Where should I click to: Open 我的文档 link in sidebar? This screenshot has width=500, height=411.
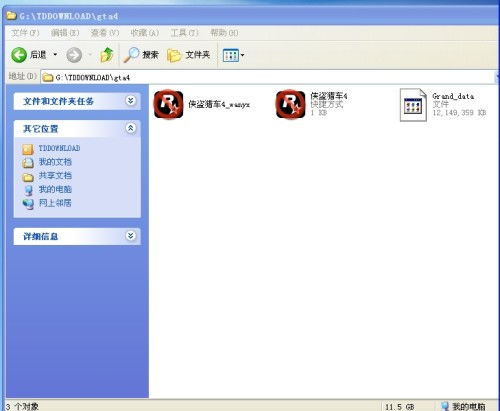coord(55,162)
